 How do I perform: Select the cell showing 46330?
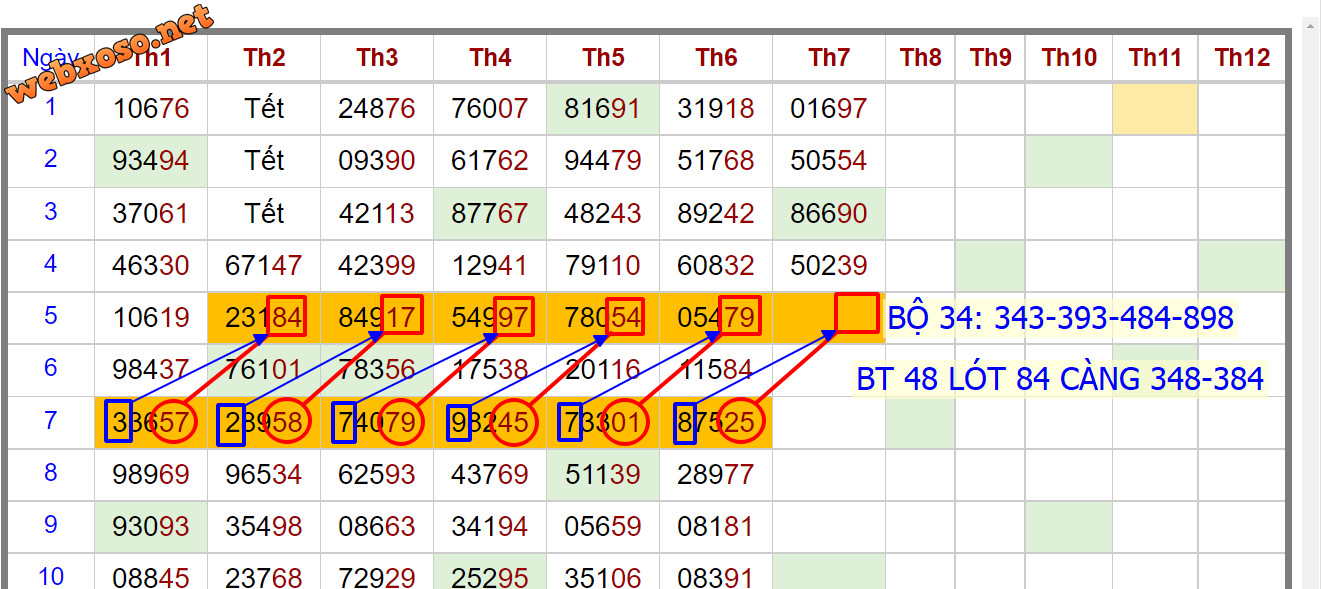(151, 266)
